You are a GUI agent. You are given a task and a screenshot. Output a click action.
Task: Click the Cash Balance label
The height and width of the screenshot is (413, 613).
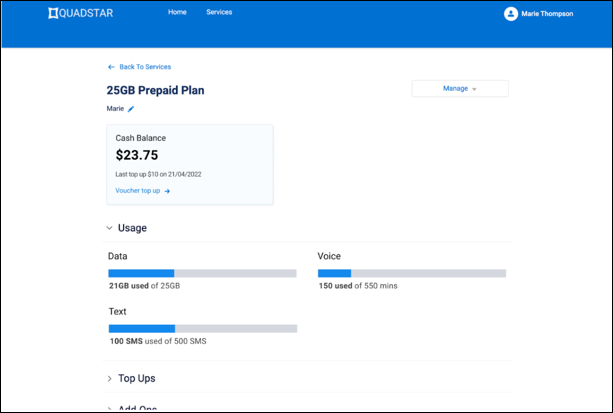(141, 138)
